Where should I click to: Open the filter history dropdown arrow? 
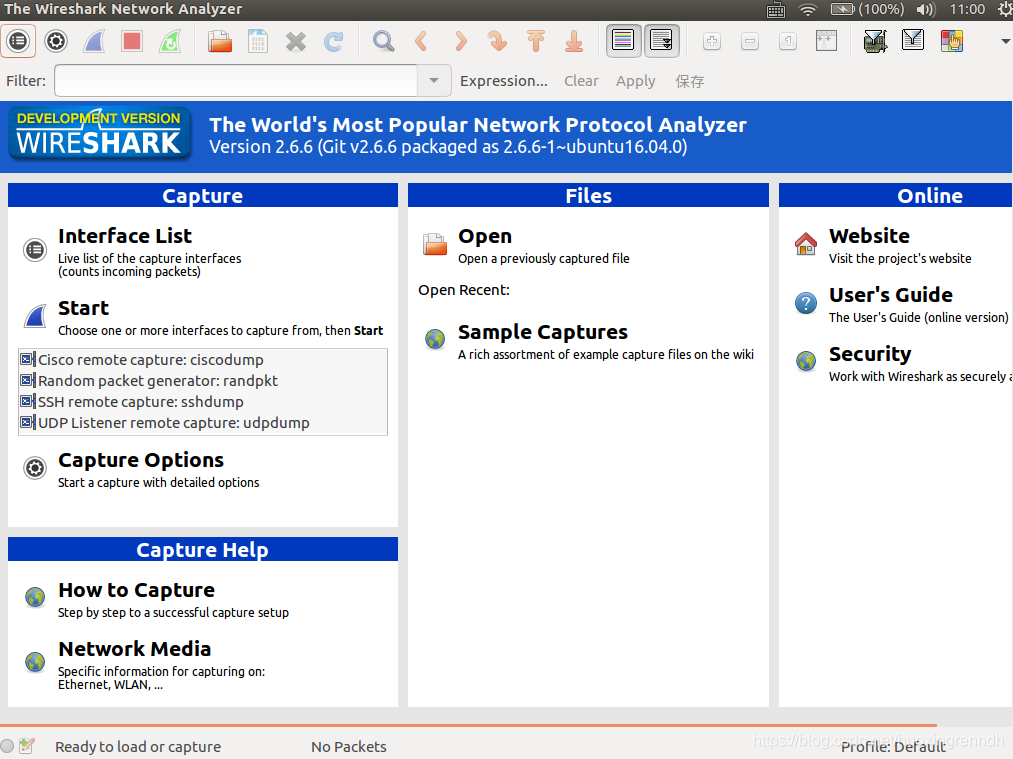tap(434, 81)
